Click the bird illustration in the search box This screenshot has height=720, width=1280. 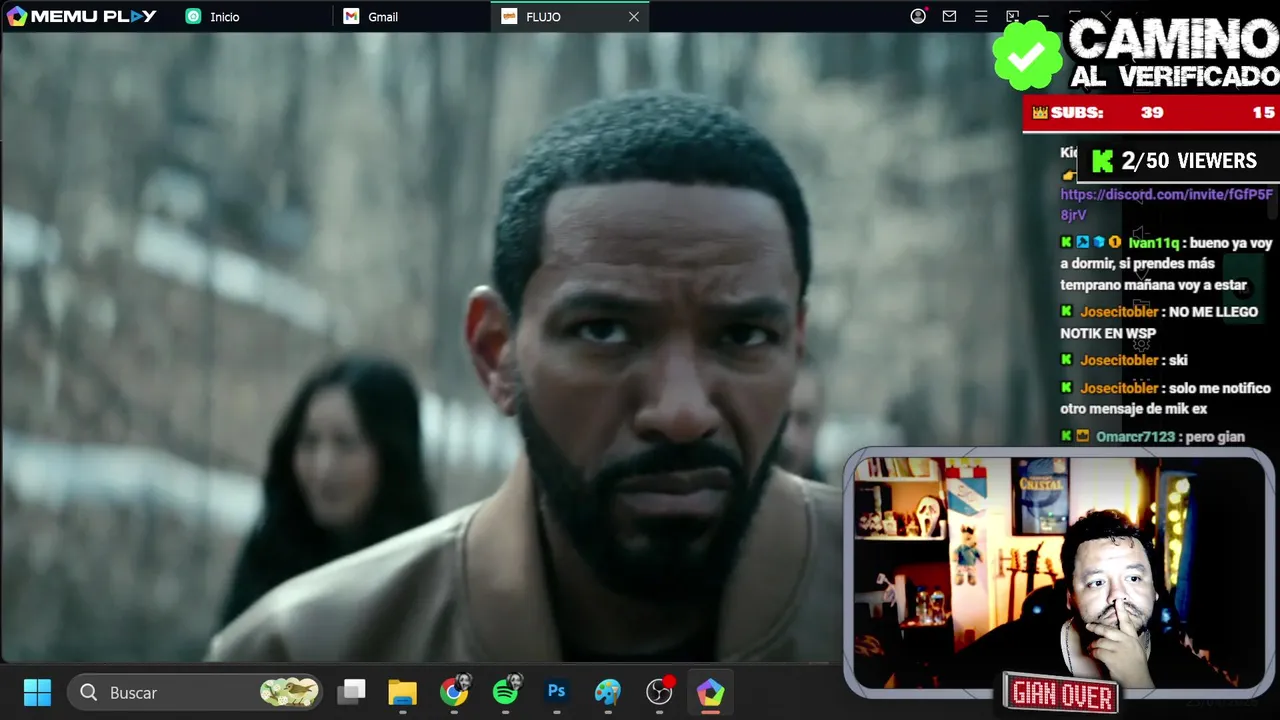289,692
